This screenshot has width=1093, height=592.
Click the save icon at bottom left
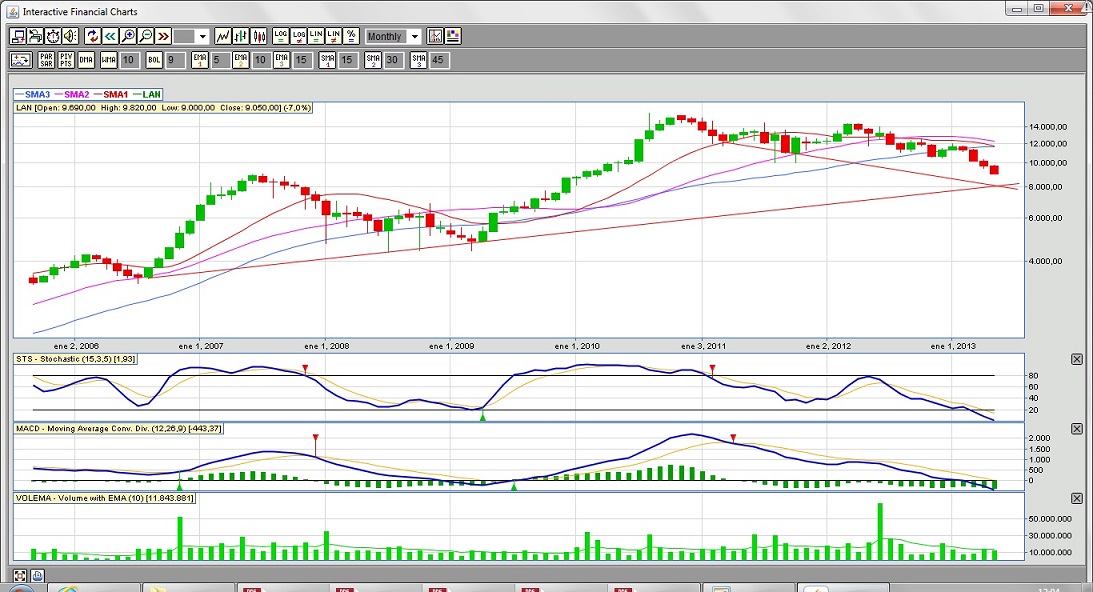click(37, 575)
